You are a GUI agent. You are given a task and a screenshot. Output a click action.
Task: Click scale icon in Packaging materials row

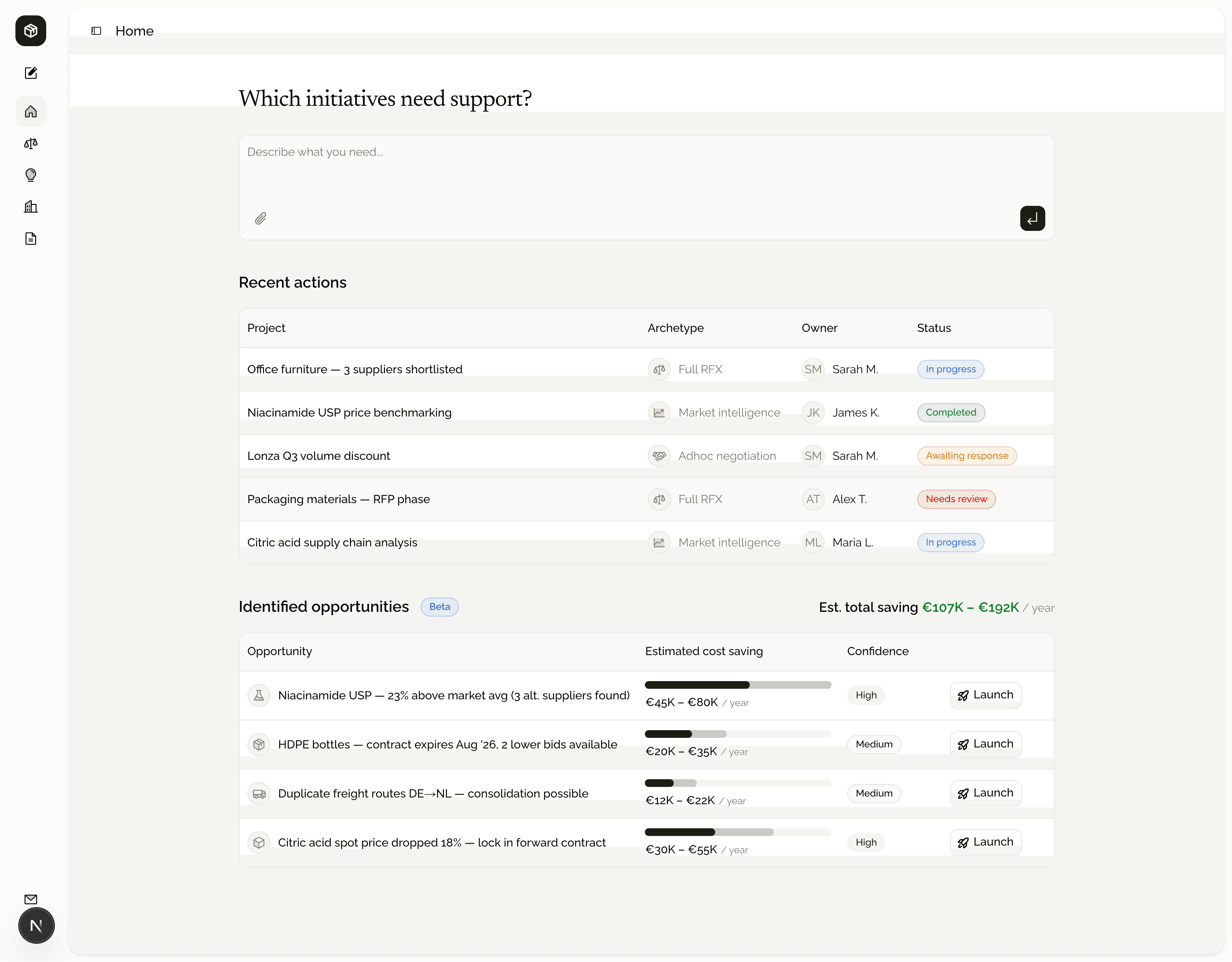click(659, 499)
